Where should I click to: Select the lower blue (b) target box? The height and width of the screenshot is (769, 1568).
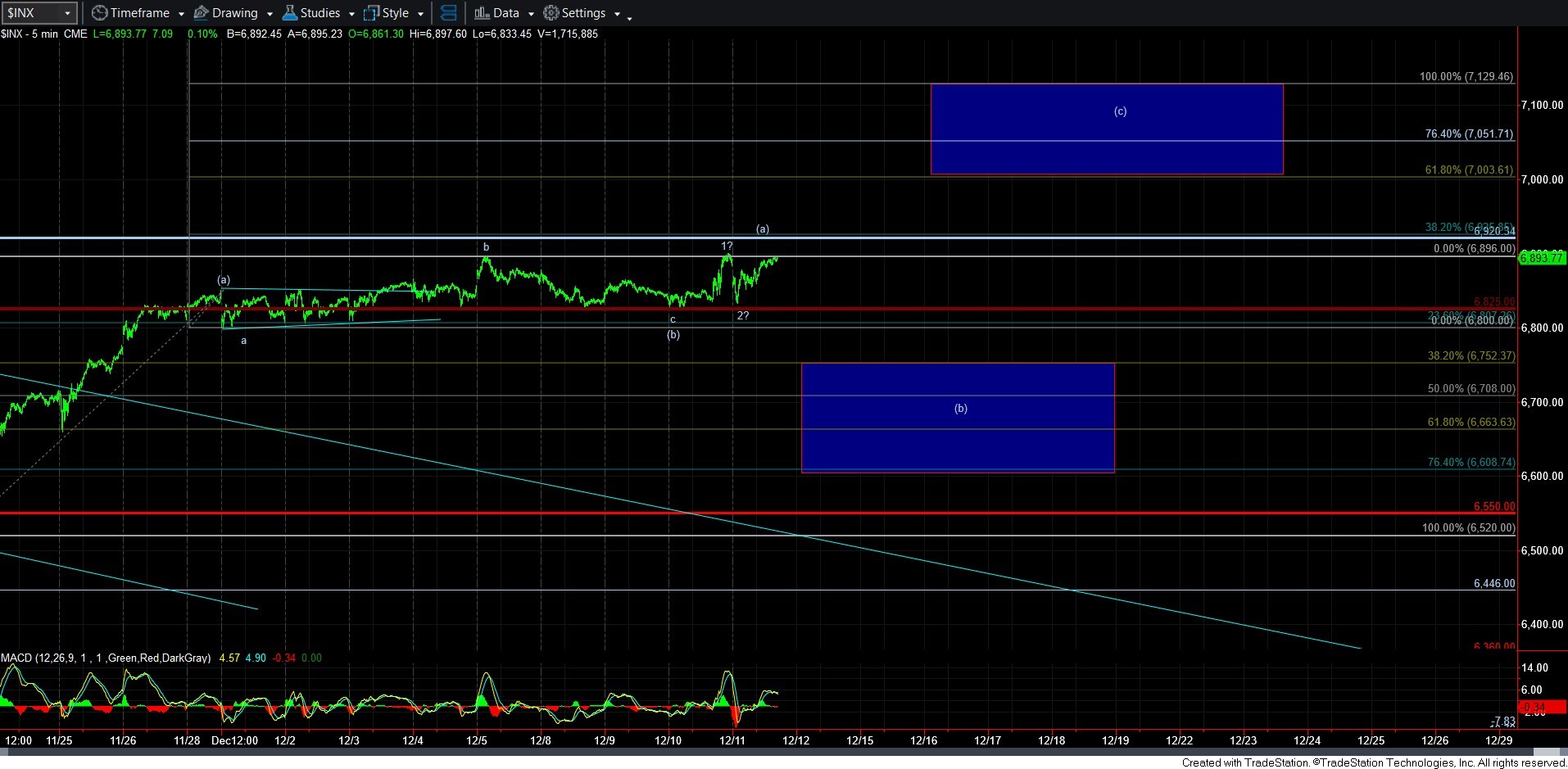coord(957,418)
